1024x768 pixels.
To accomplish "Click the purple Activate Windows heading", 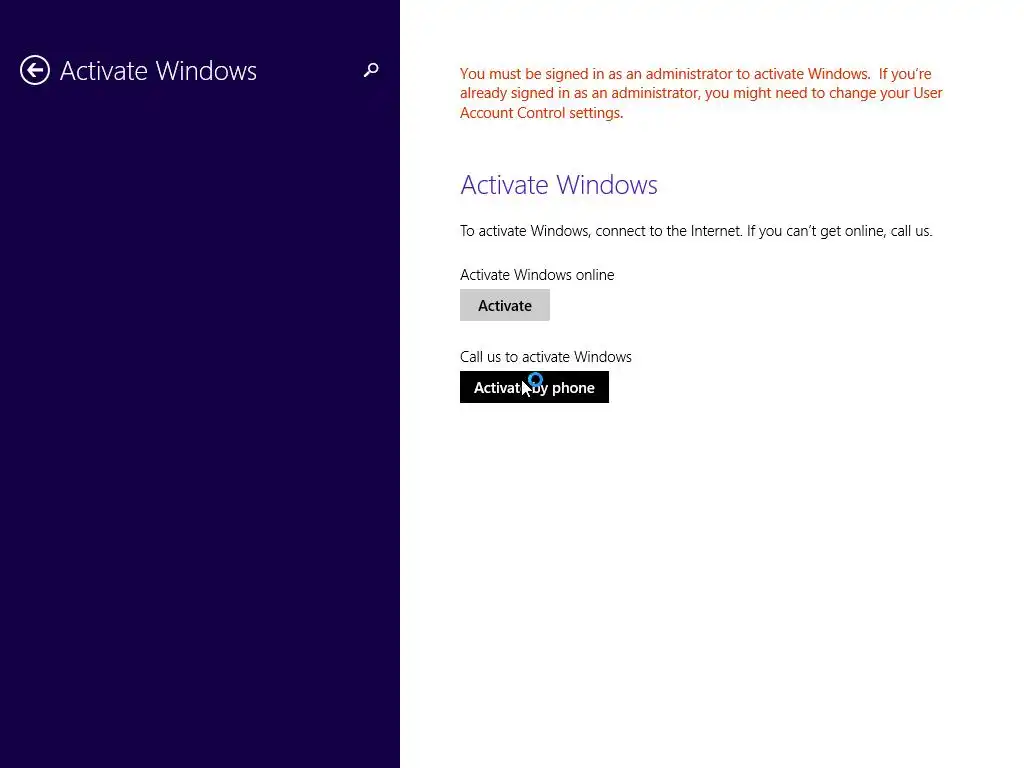I will [x=558, y=185].
